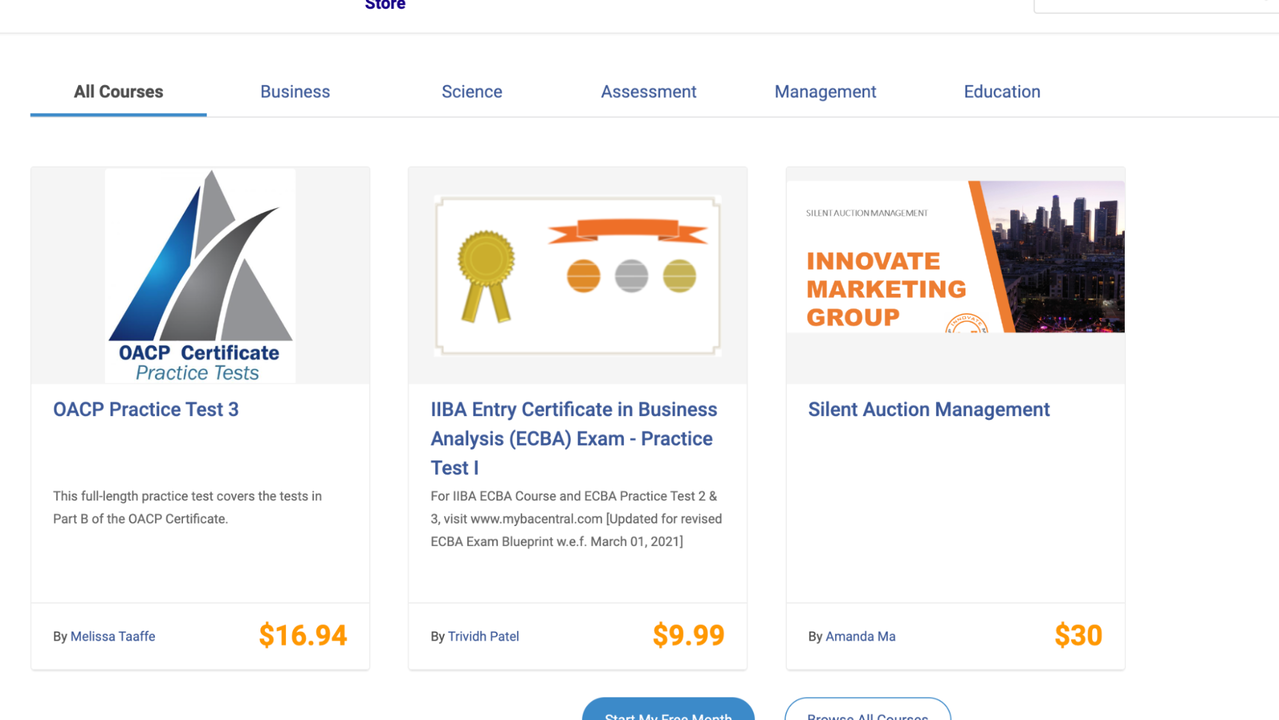The image size is (1279, 720).
Task: Switch to the Education tab
Action: (1002, 92)
